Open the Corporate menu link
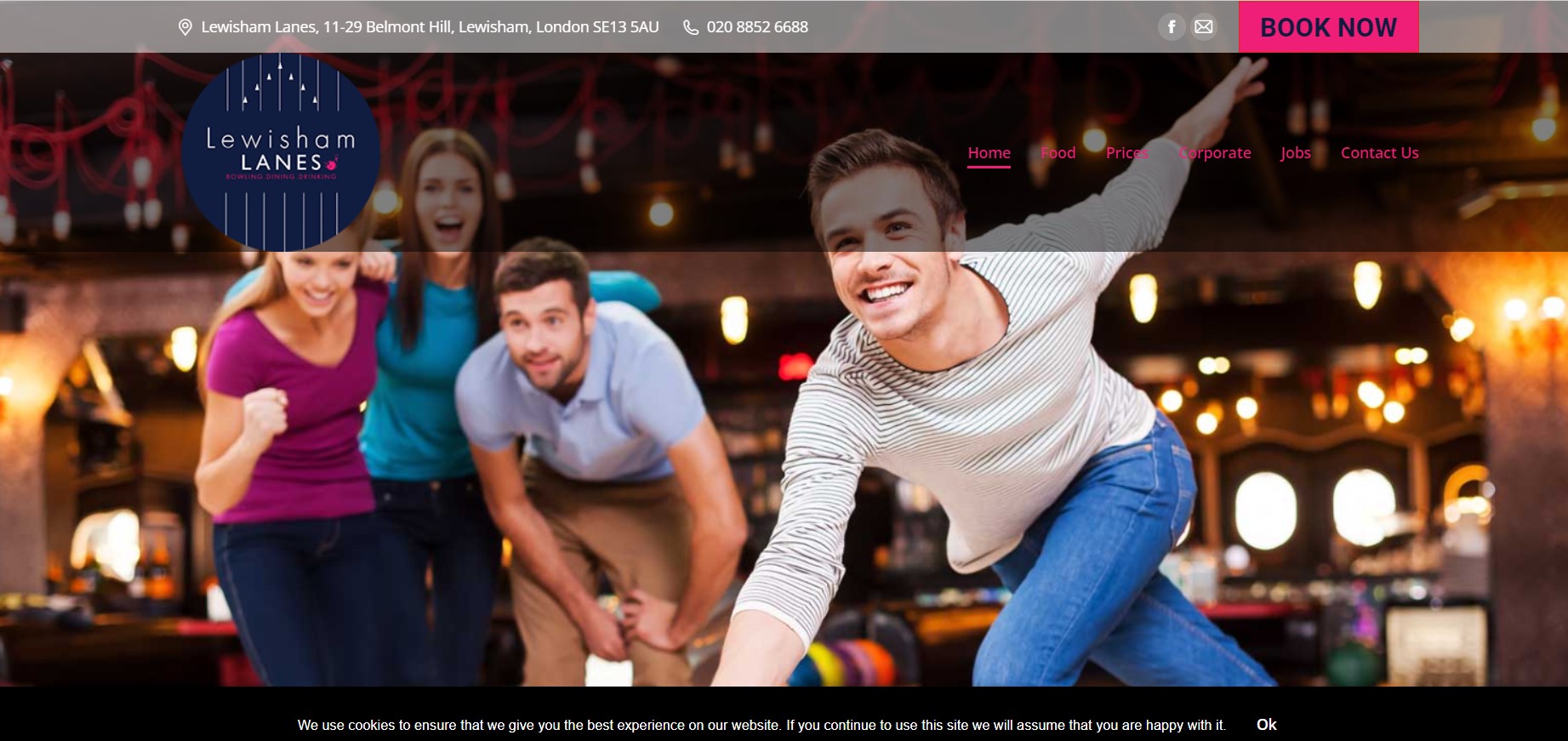 pyautogui.click(x=1214, y=153)
